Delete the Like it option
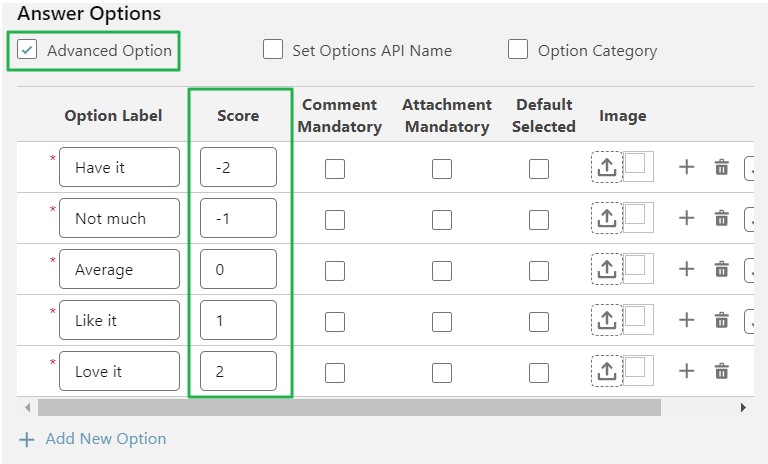The image size is (768, 464). (x=721, y=320)
